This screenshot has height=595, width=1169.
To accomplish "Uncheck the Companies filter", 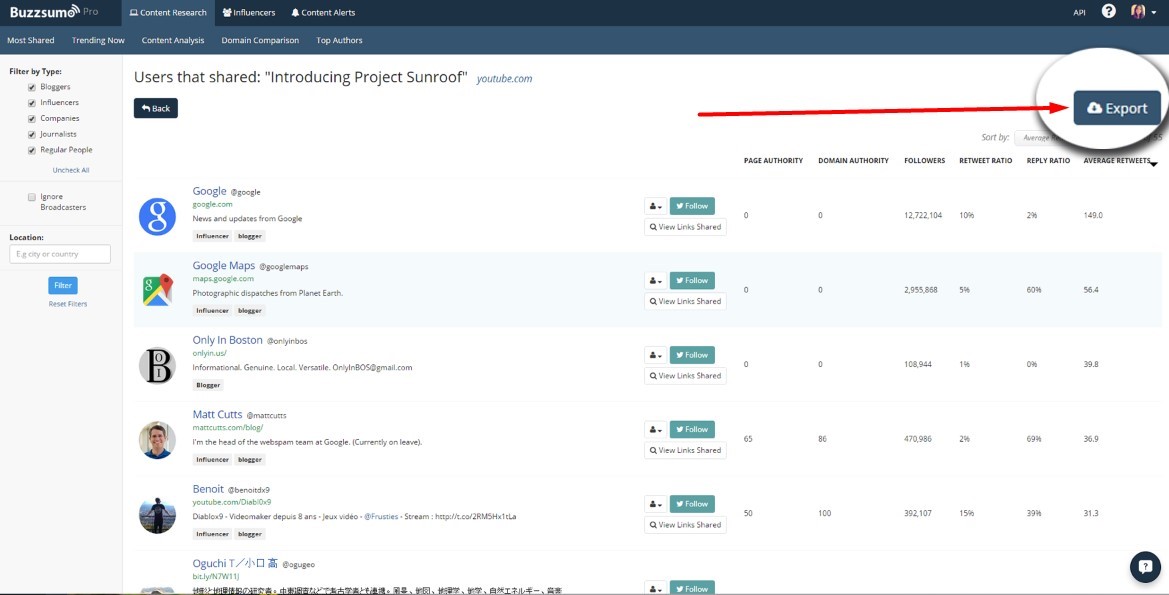I will coord(32,119).
